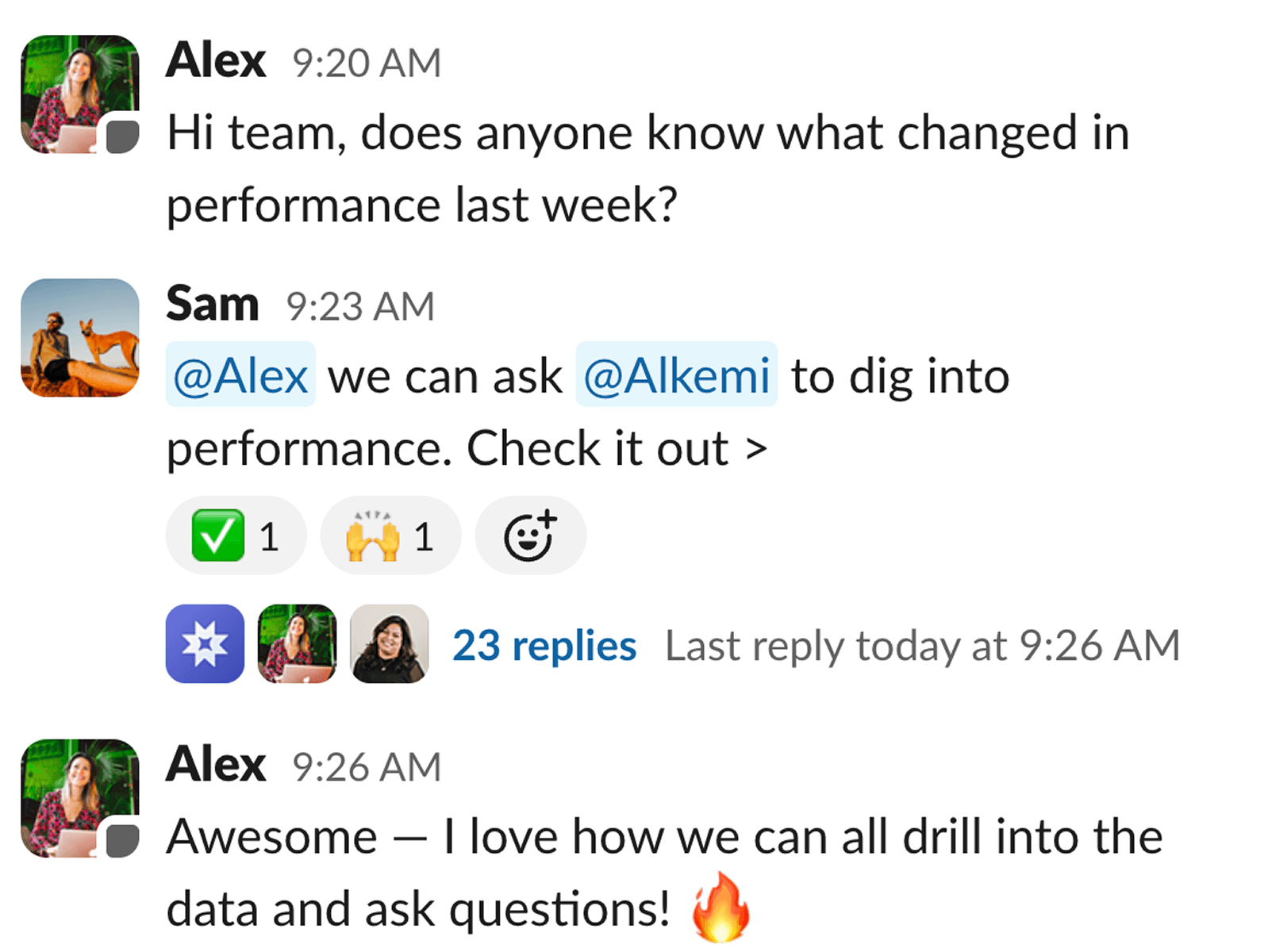Click the 9:23 AM timestamp

(360, 306)
